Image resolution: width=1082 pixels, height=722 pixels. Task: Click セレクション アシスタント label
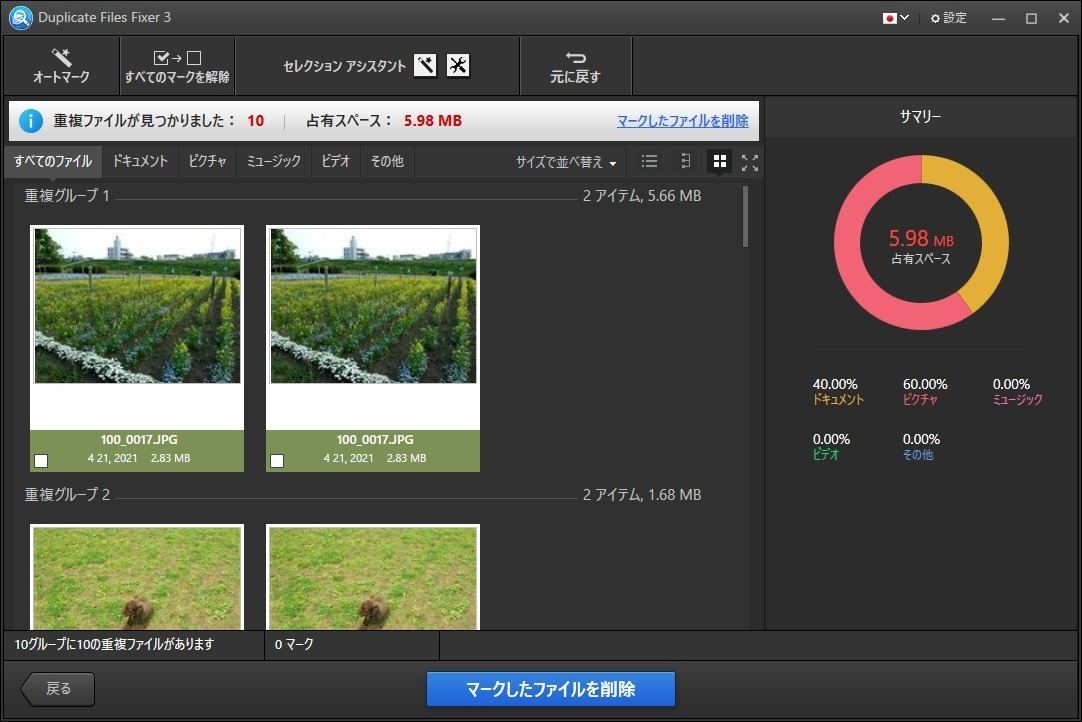tap(344, 66)
